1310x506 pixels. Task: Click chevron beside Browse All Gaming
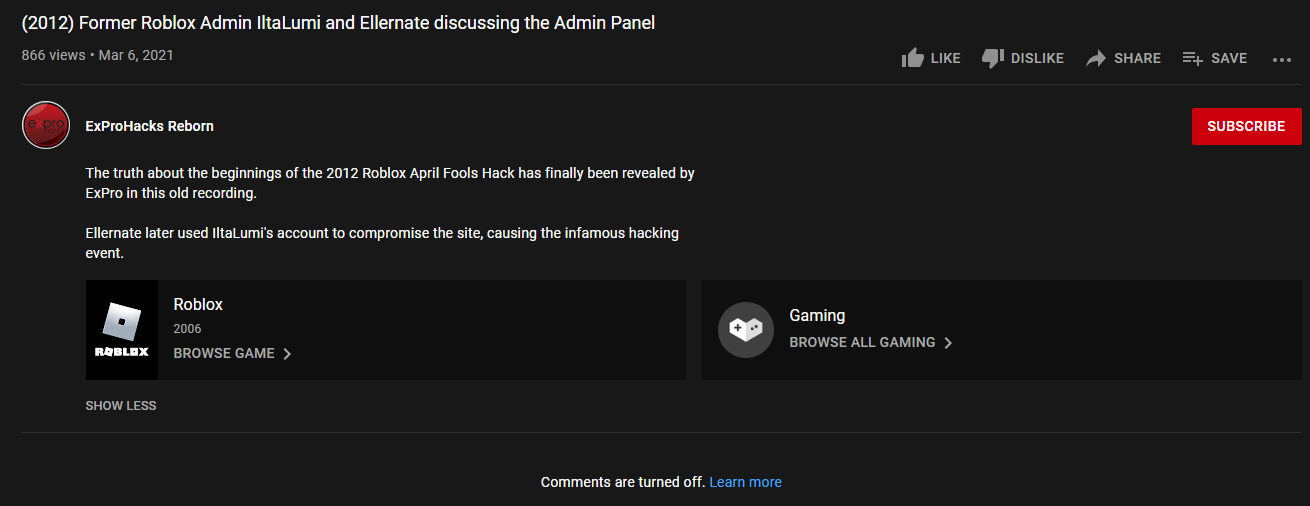[x=948, y=343]
